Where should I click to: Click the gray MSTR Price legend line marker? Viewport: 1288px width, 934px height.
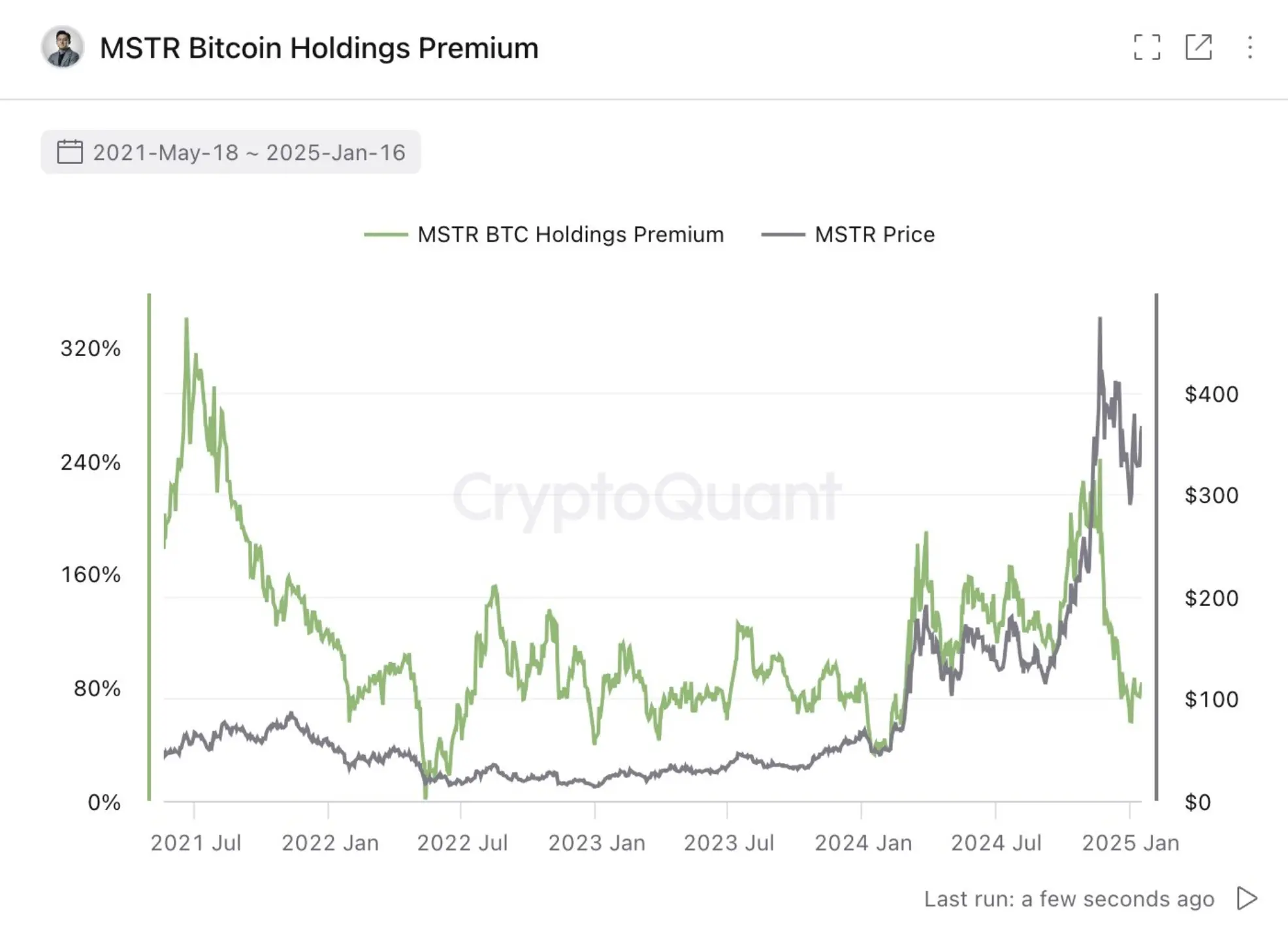[783, 234]
